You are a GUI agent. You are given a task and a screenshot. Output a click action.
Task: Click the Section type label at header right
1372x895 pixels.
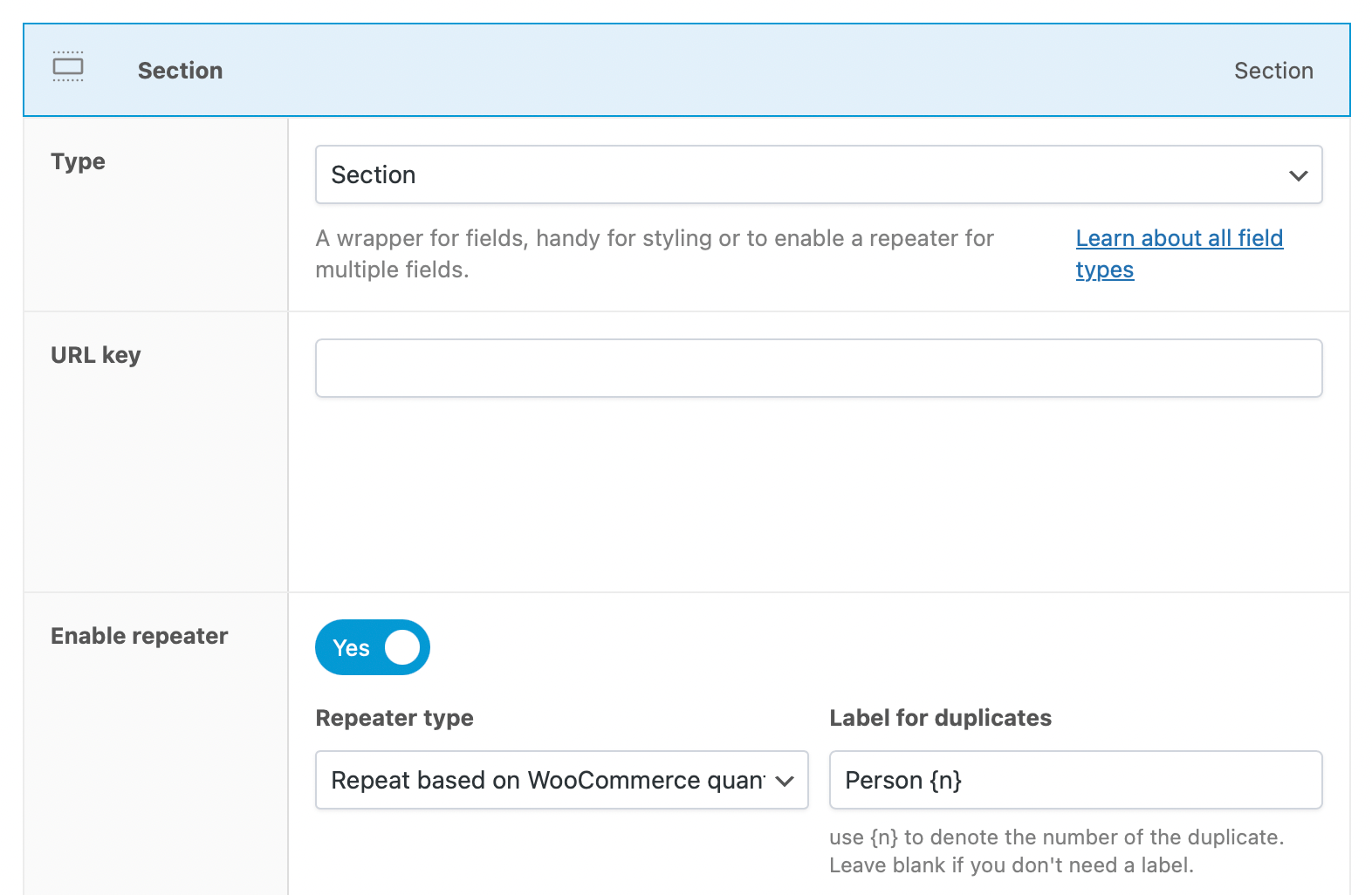1273,71
